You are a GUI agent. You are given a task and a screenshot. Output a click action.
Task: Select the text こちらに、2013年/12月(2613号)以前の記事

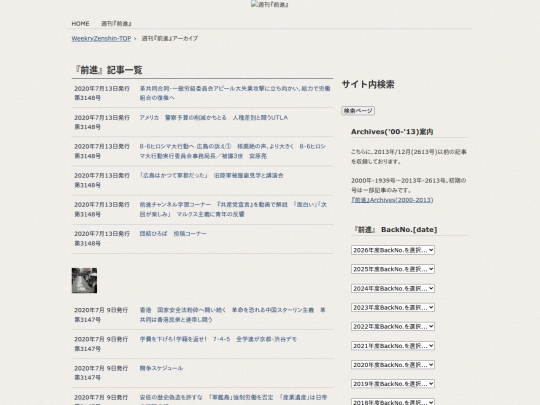[409, 152]
